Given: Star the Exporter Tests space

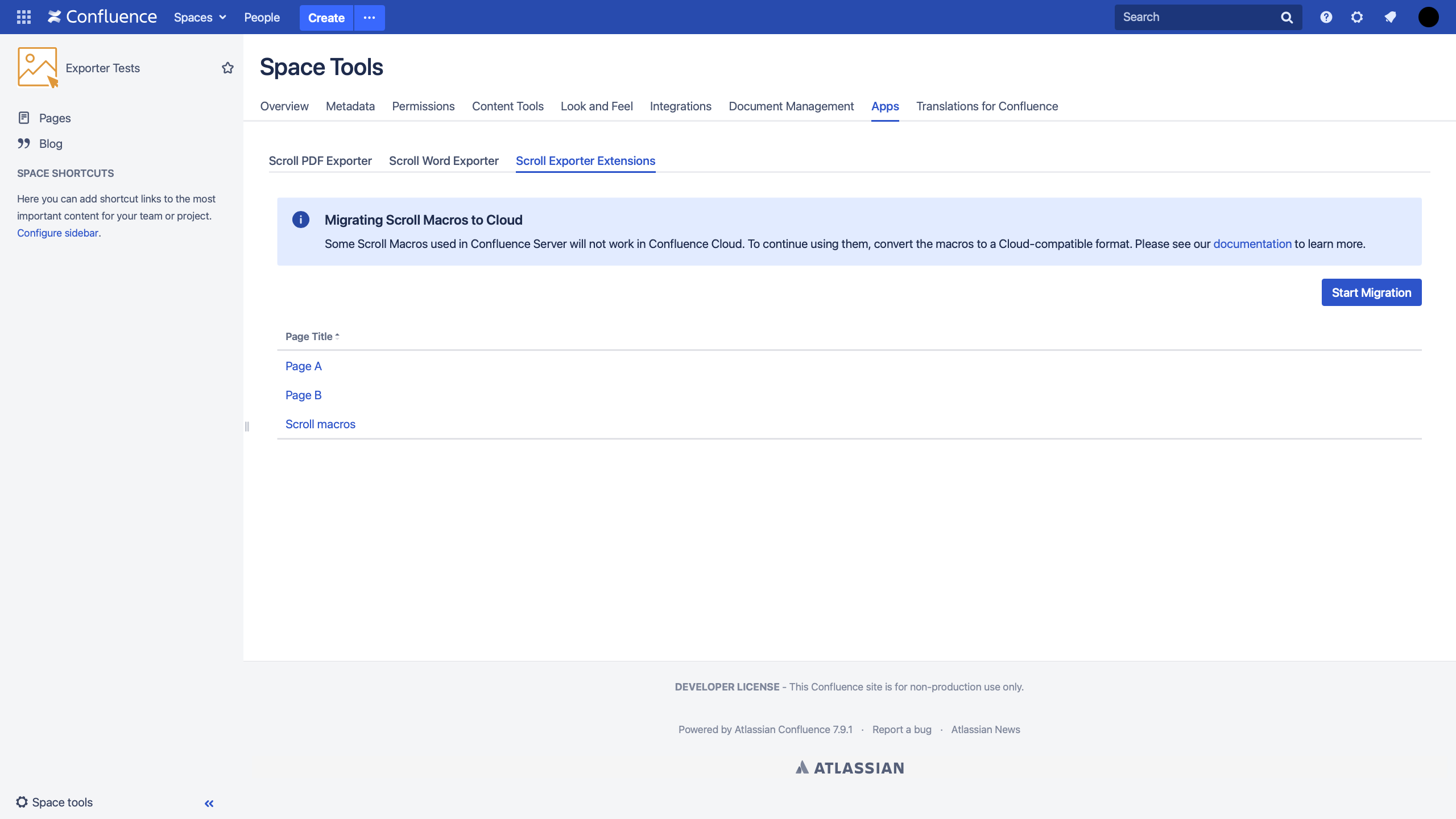Looking at the screenshot, I should [227, 68].
